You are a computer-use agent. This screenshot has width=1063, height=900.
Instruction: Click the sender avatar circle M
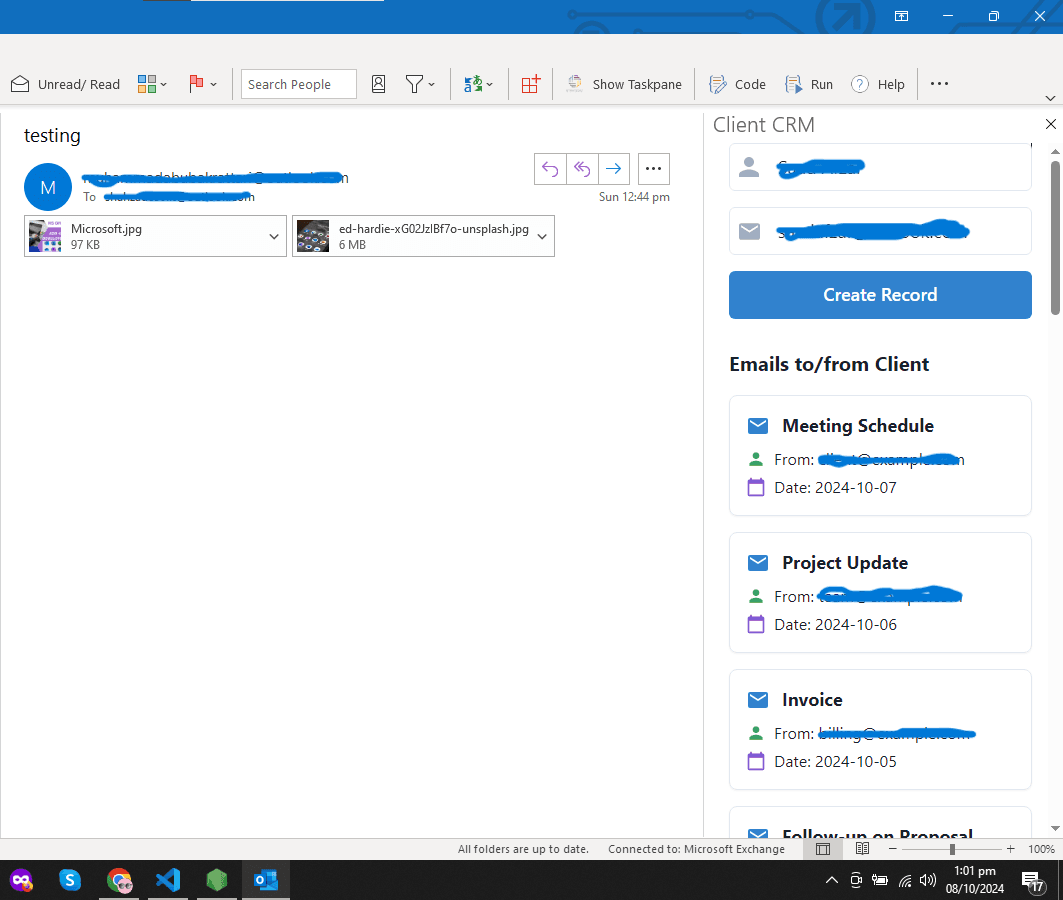(x=47, y=187)
